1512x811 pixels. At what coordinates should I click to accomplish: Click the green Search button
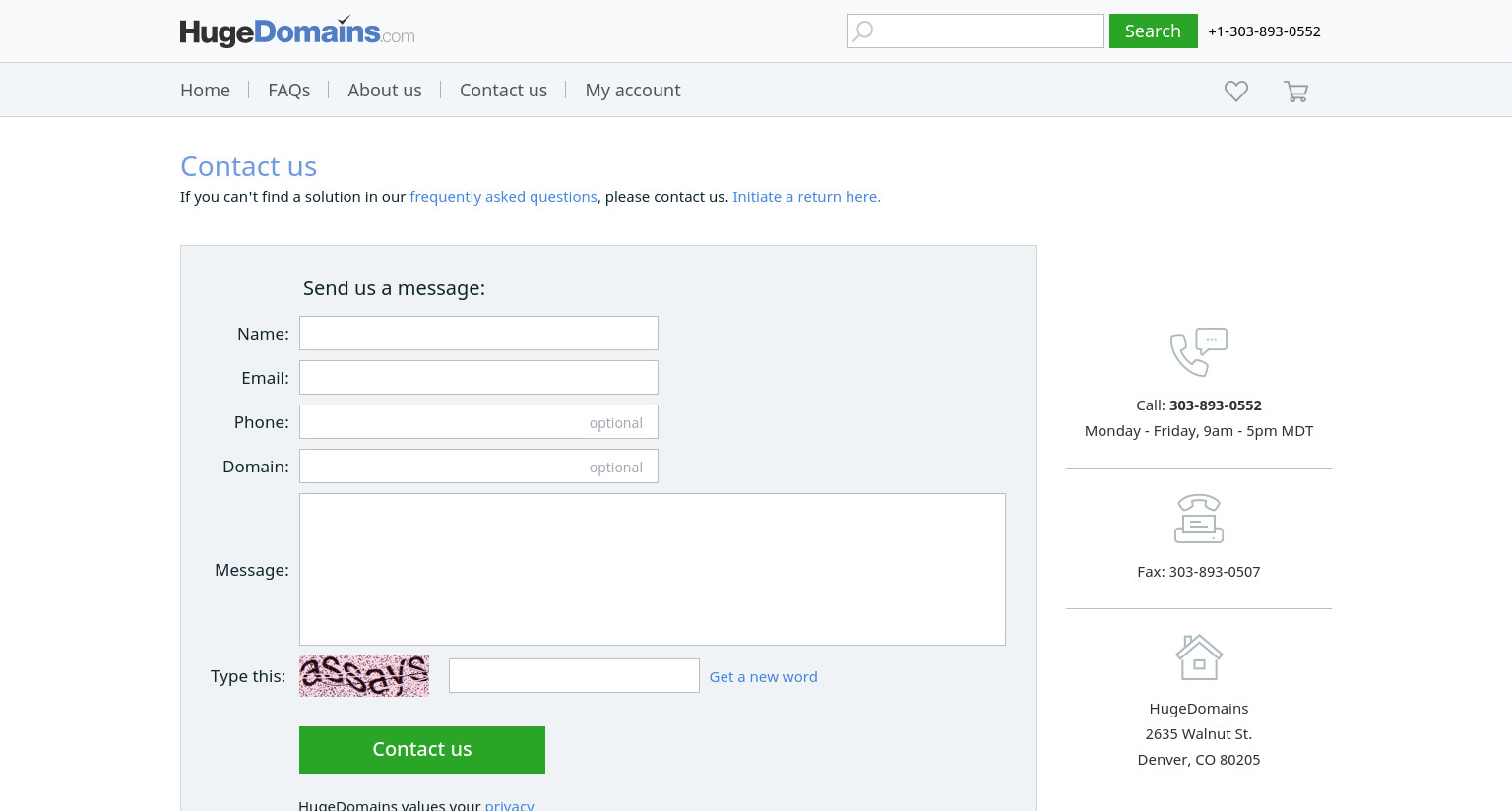pos(1154,31)
